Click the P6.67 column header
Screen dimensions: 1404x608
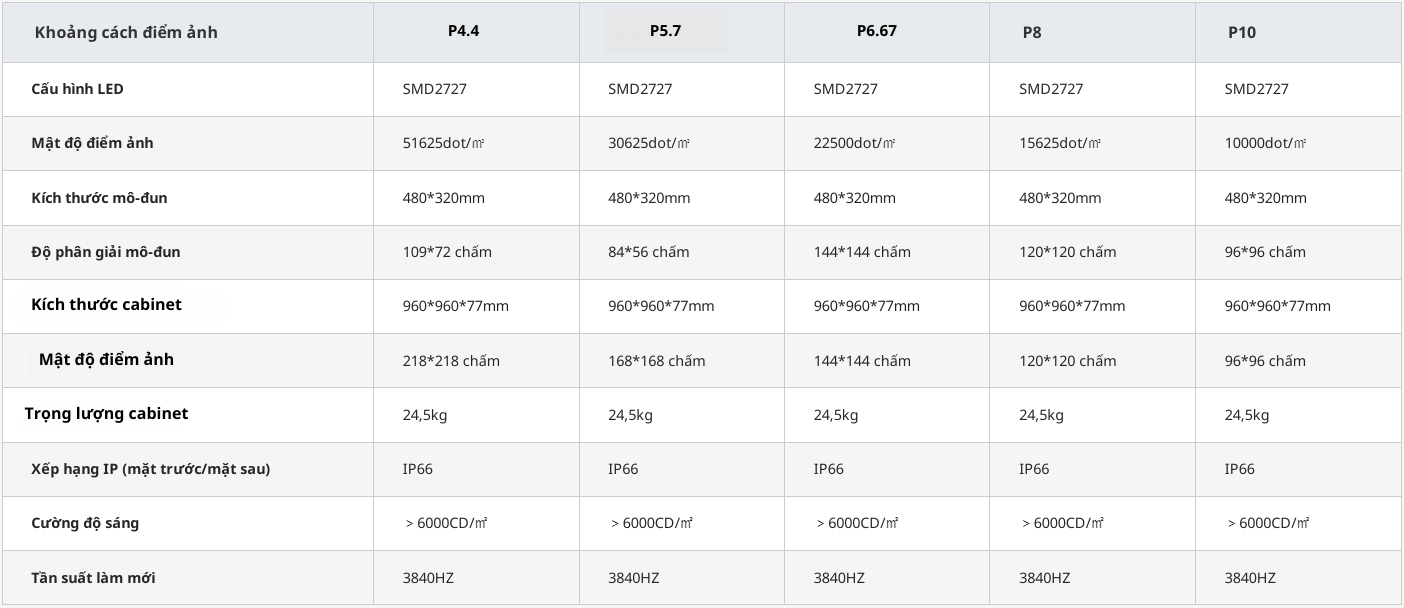[x=876, y=31]
